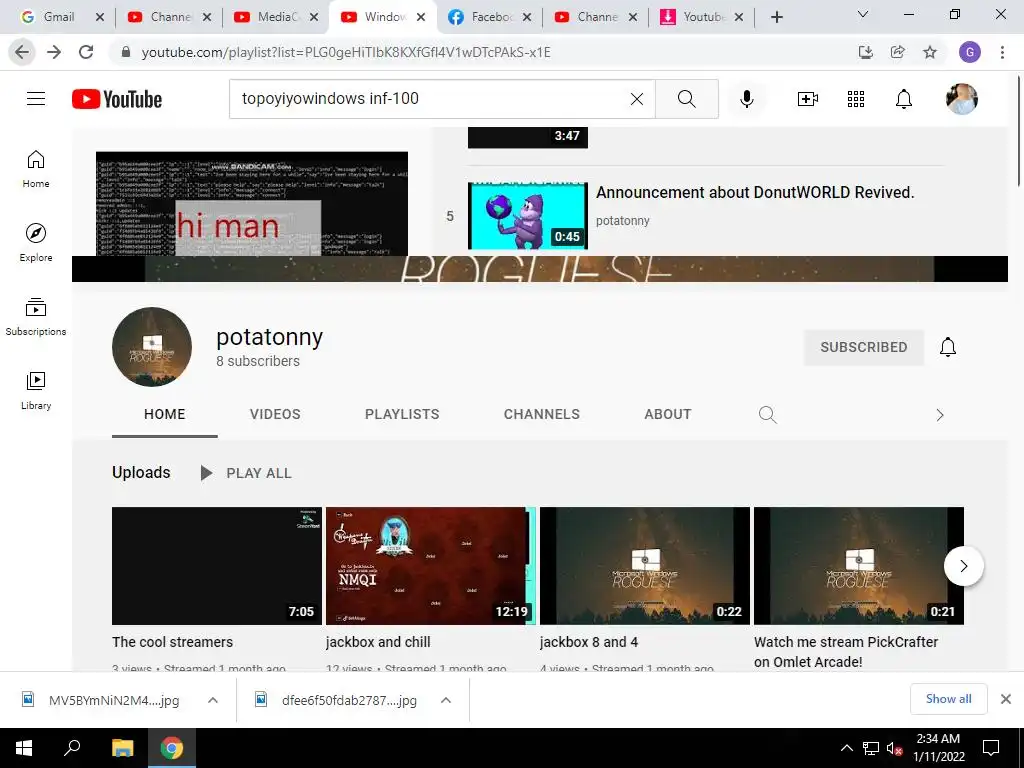Close the Gmail tab
This screenshot has height=768, width=1024.
[100, 17]
